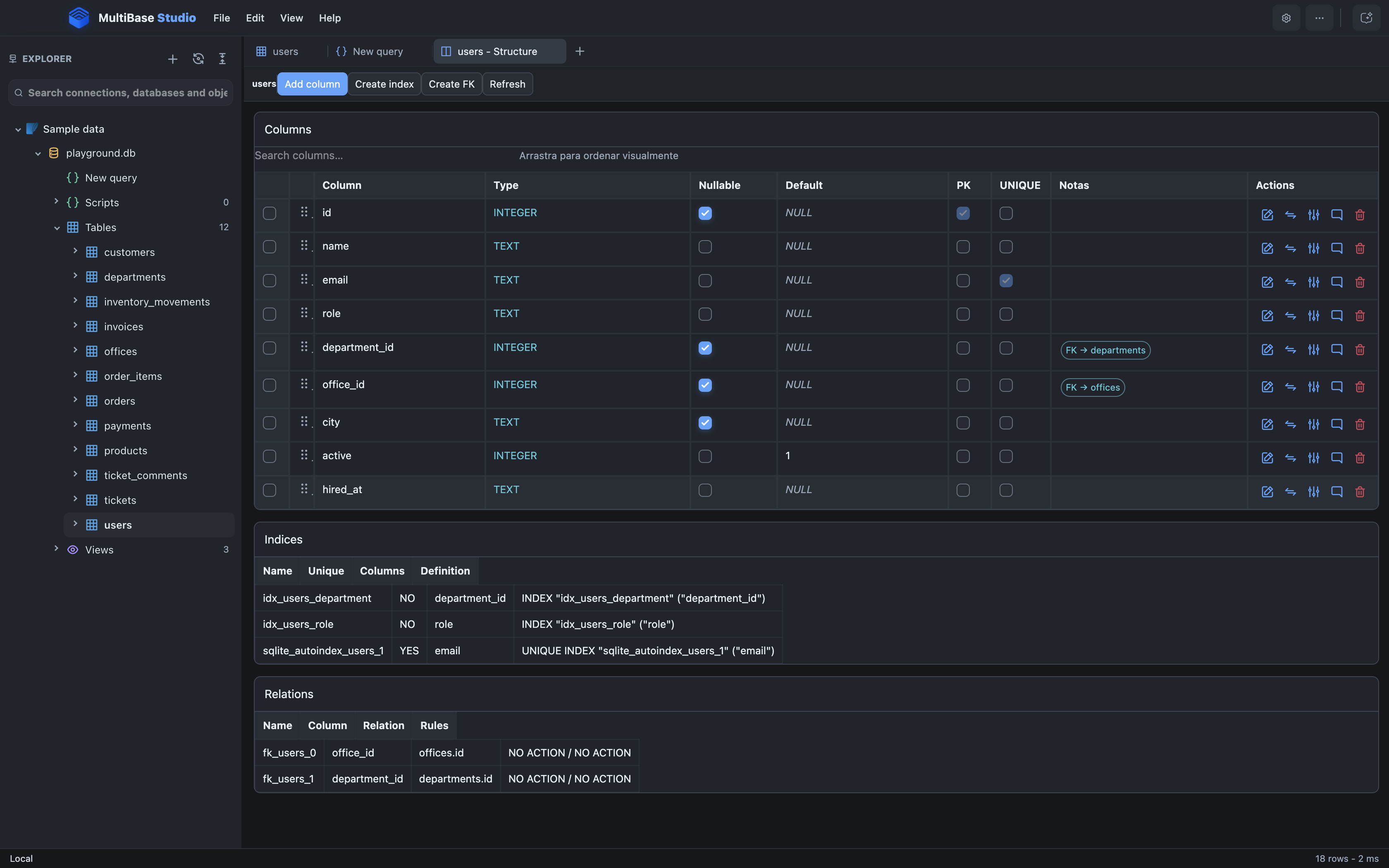Click the comment bubble icon for hired_at row
The image size is (1389, 868).
[x=1337, y=491]
